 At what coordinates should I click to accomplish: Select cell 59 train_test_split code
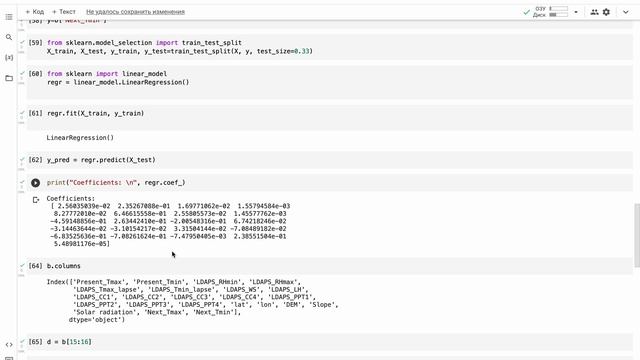pos(329,47)
